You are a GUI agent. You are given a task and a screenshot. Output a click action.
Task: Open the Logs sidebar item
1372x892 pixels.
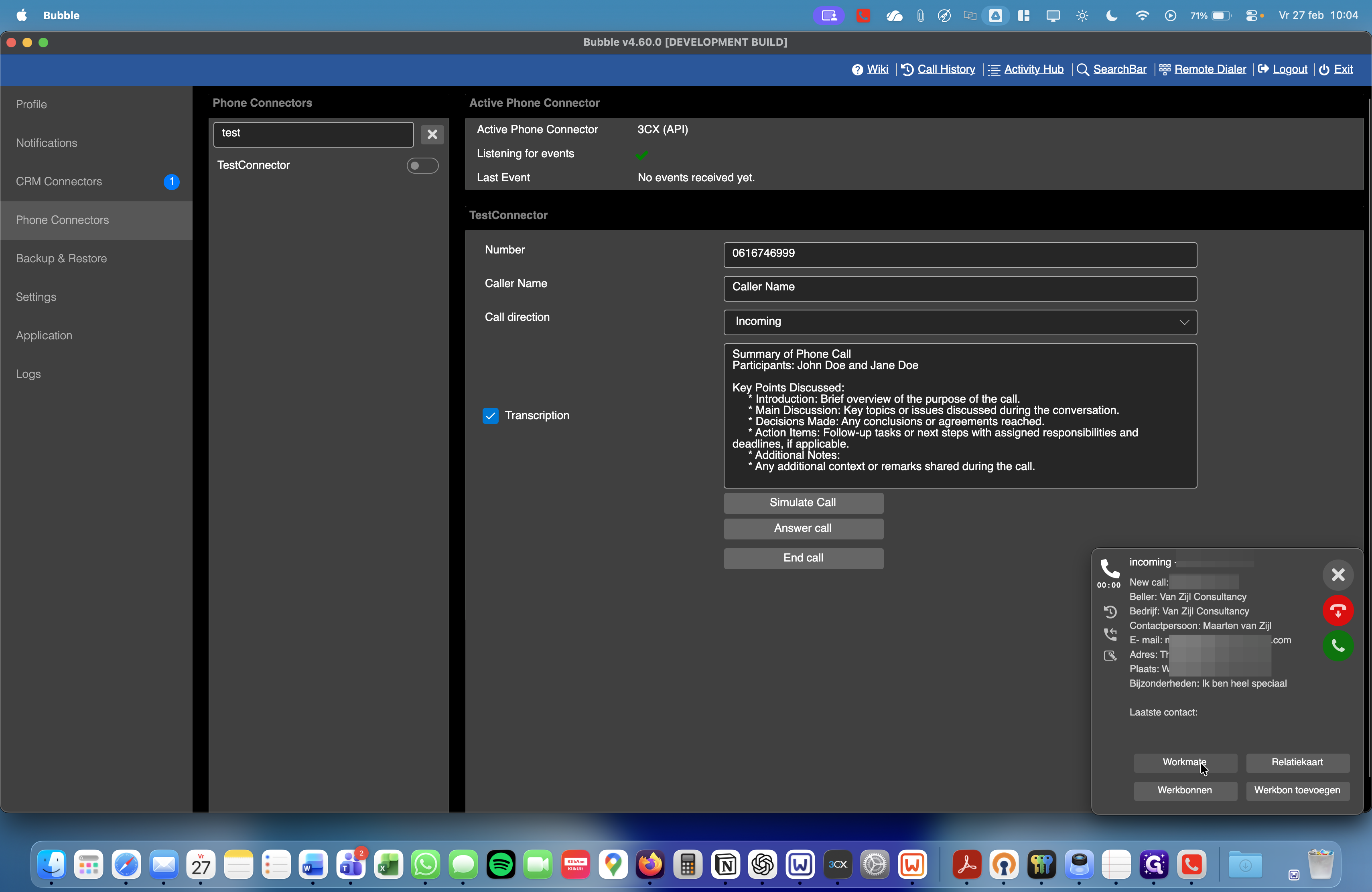click(28, 374)
